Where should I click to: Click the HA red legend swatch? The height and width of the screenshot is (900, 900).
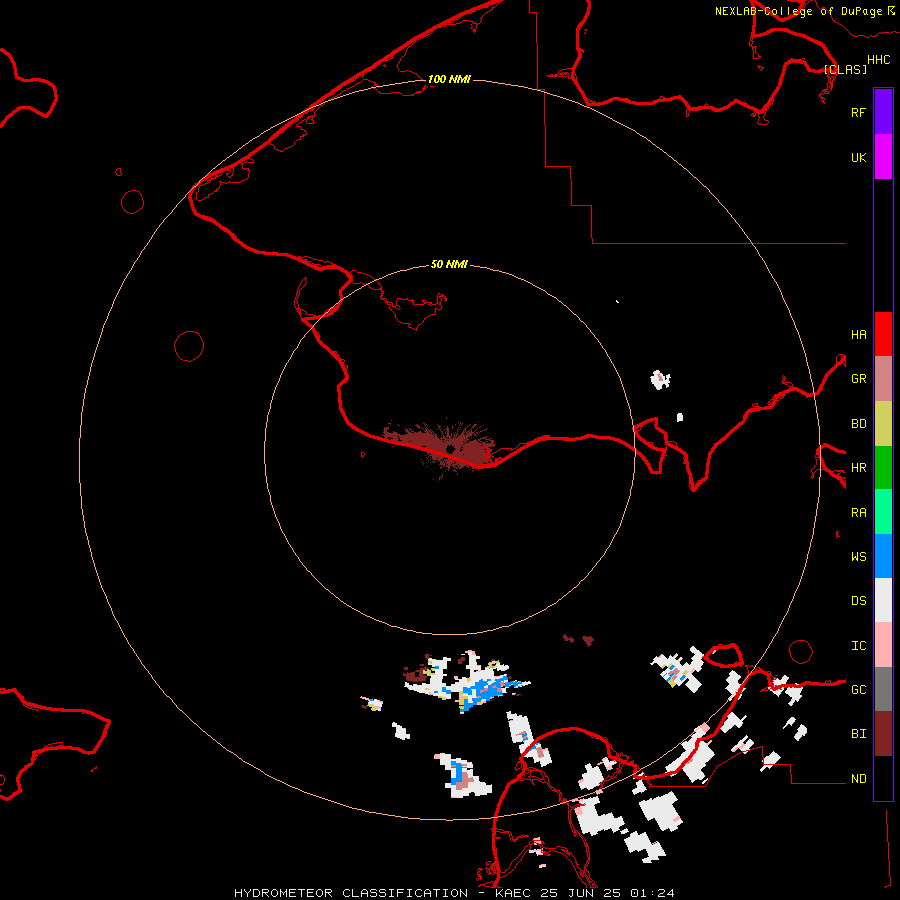(883, 334)
